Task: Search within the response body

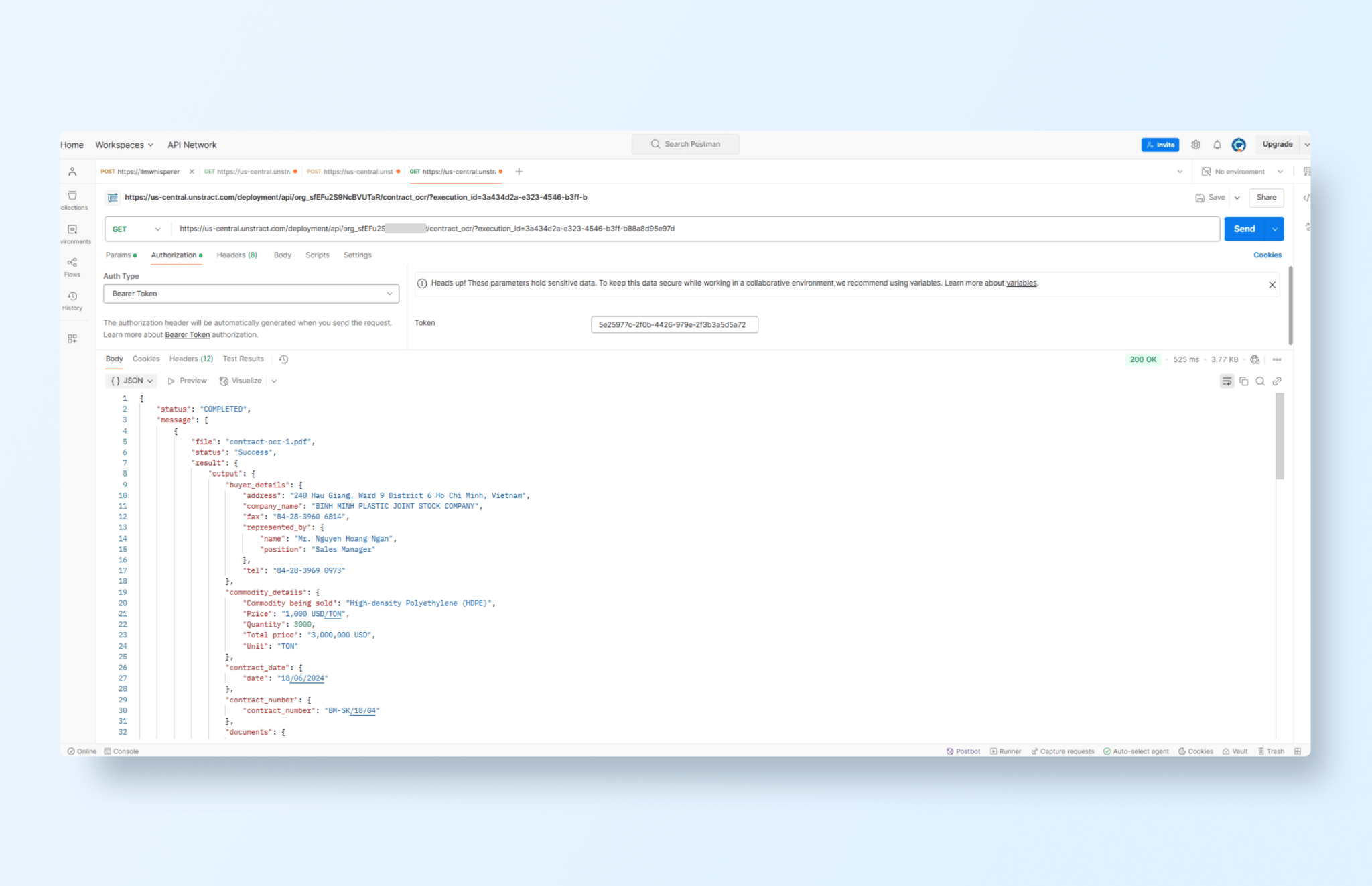Action: click(x=1261, y=381)
